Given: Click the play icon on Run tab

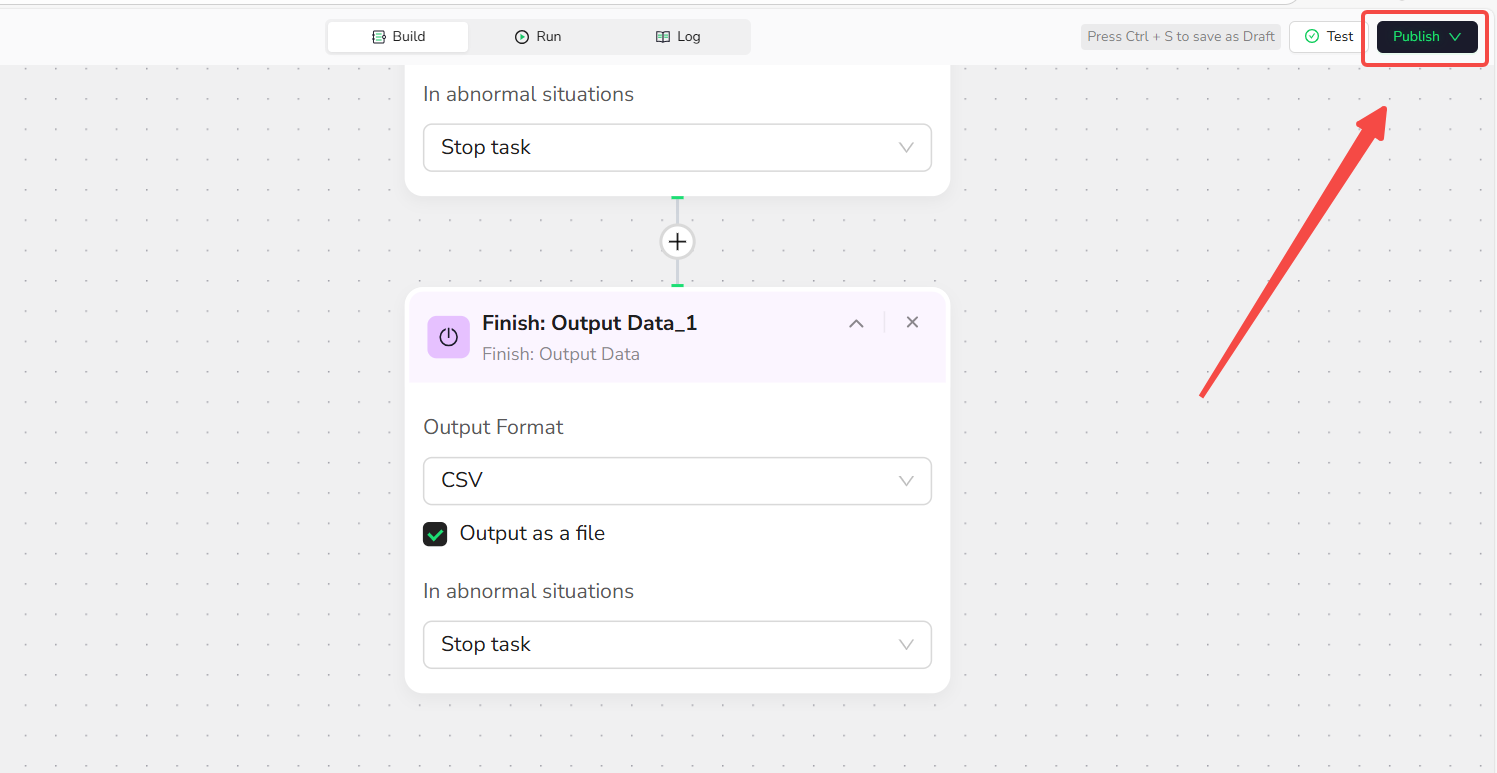Looking at the screenshot, I should tap(522, 37).
